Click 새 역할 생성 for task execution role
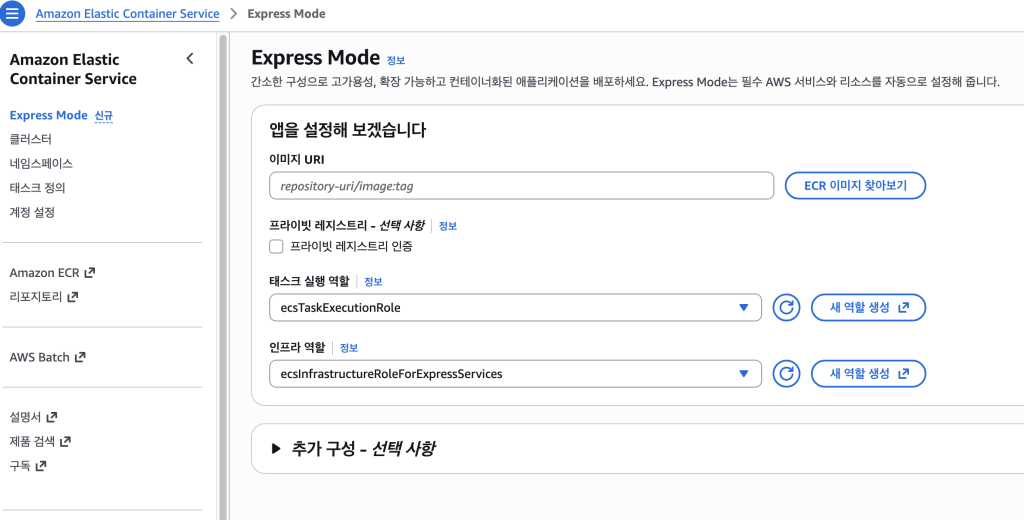1024x520 pixels. (x=868, y=308)
